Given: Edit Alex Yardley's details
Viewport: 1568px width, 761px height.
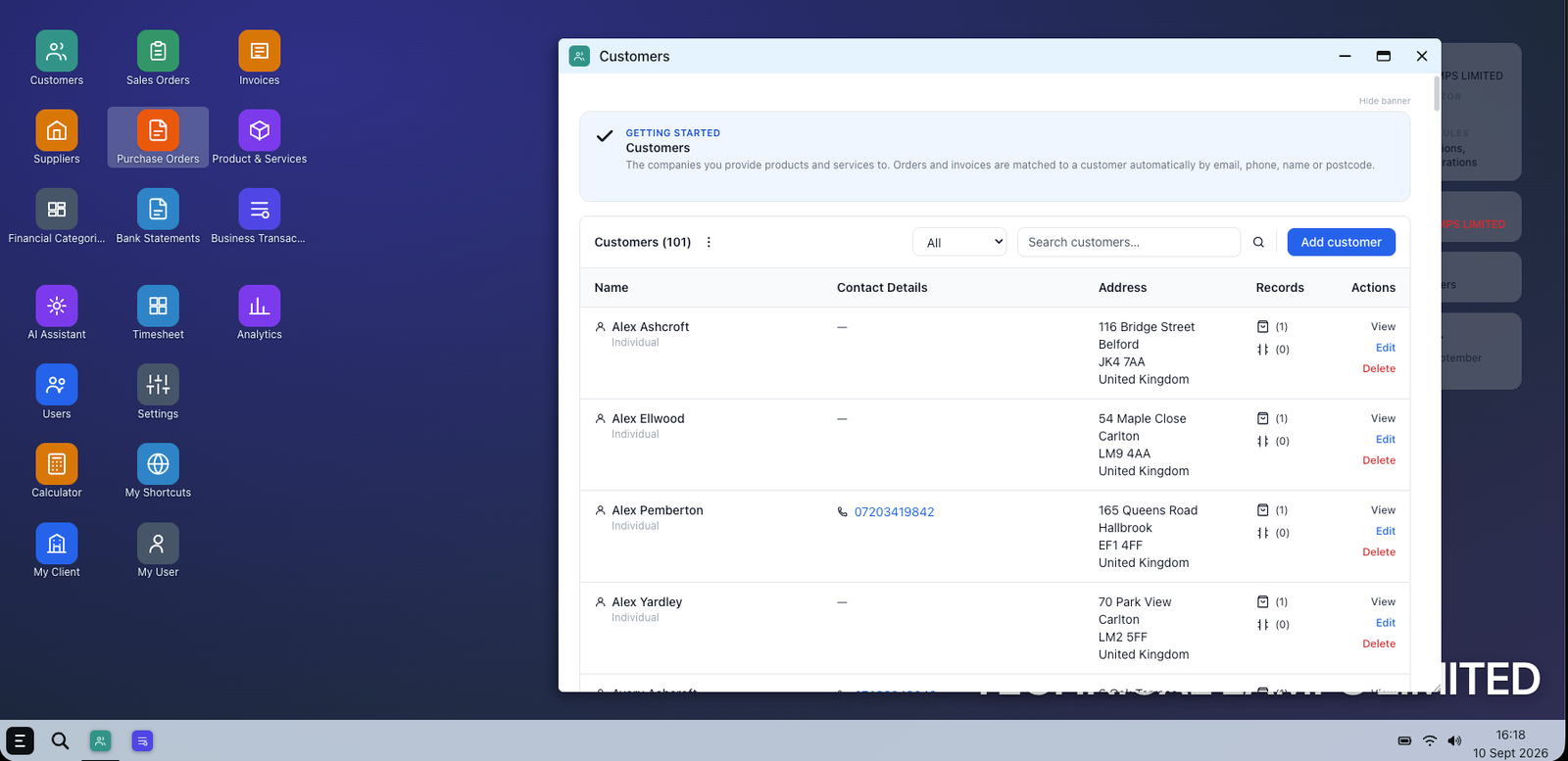Looking at the screenshot, I should [x=1385, y=623].
